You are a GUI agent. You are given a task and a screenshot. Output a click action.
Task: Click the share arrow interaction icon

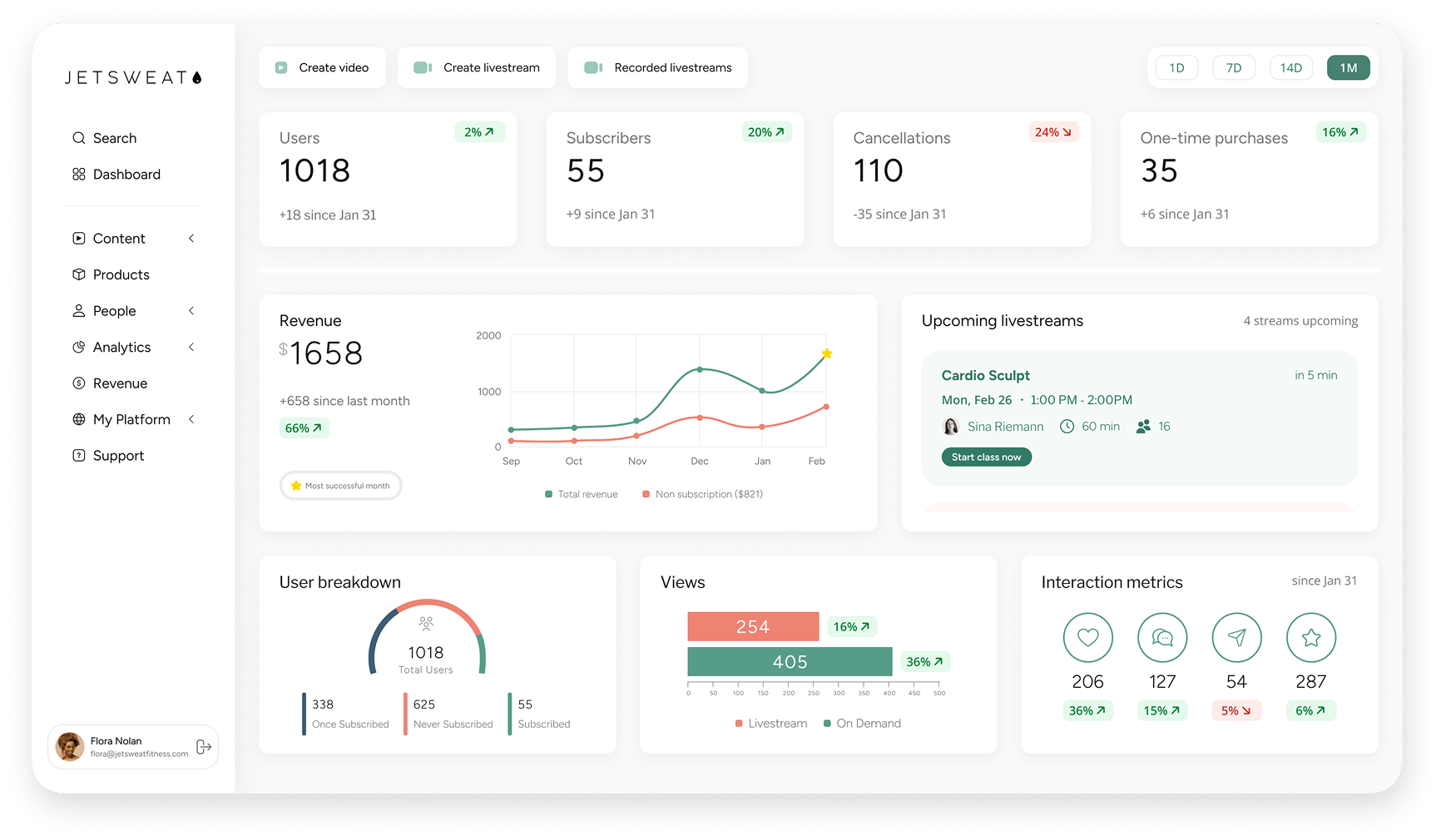1236,637
